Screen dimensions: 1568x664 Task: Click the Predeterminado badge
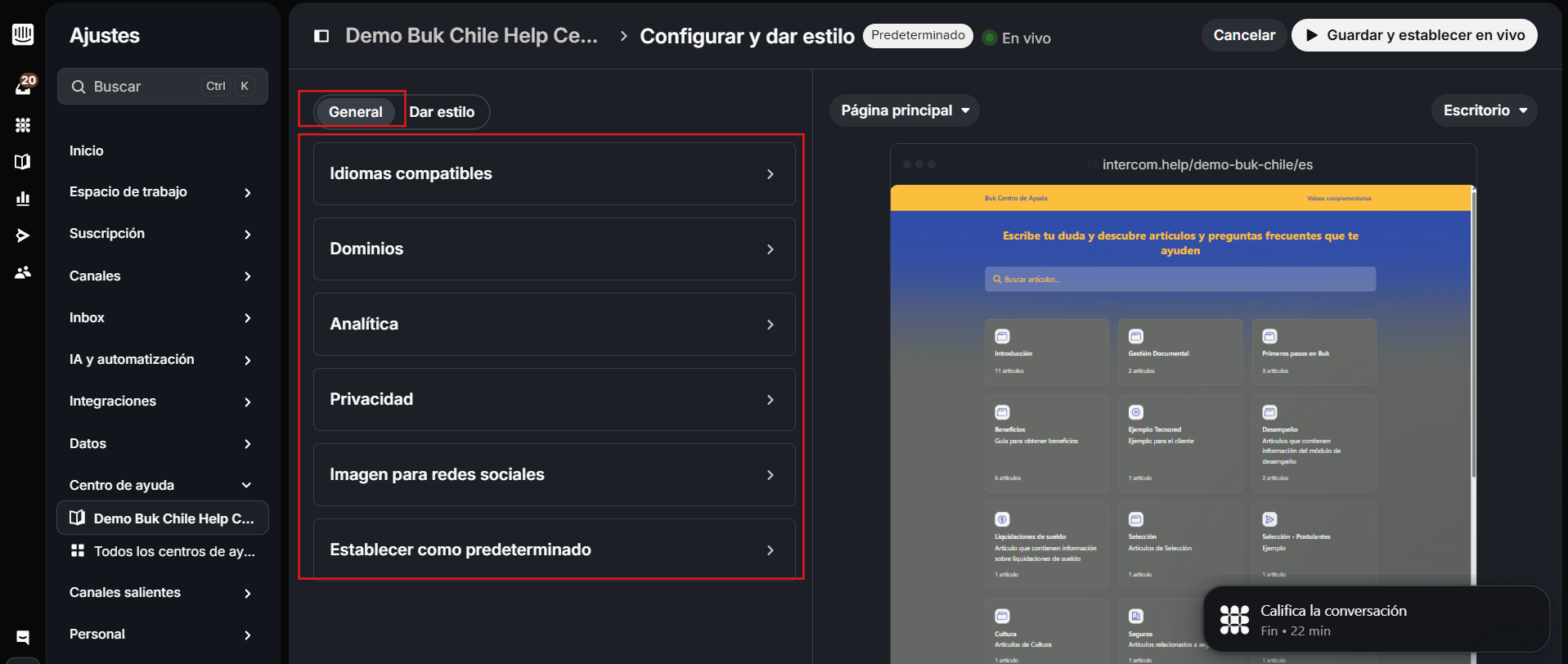pyautogui.click(x=918, y=36)
